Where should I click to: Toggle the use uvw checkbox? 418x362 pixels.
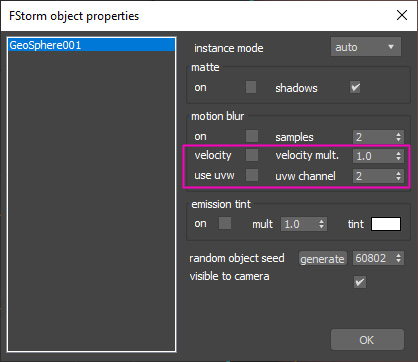pyautogui.click(x=252, y=175)
